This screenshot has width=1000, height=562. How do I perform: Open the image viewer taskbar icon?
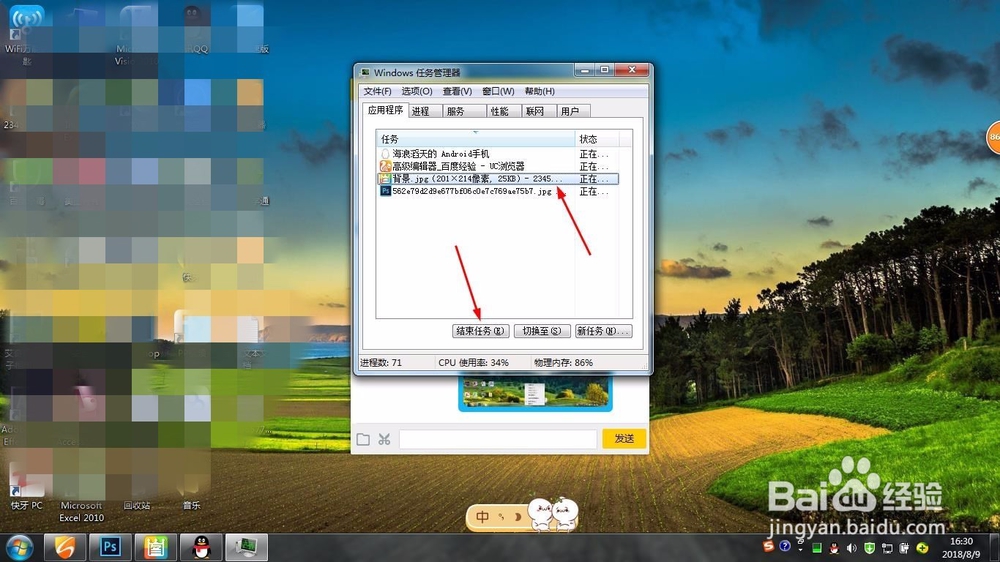pyautogui.click(x=155, y=547)
